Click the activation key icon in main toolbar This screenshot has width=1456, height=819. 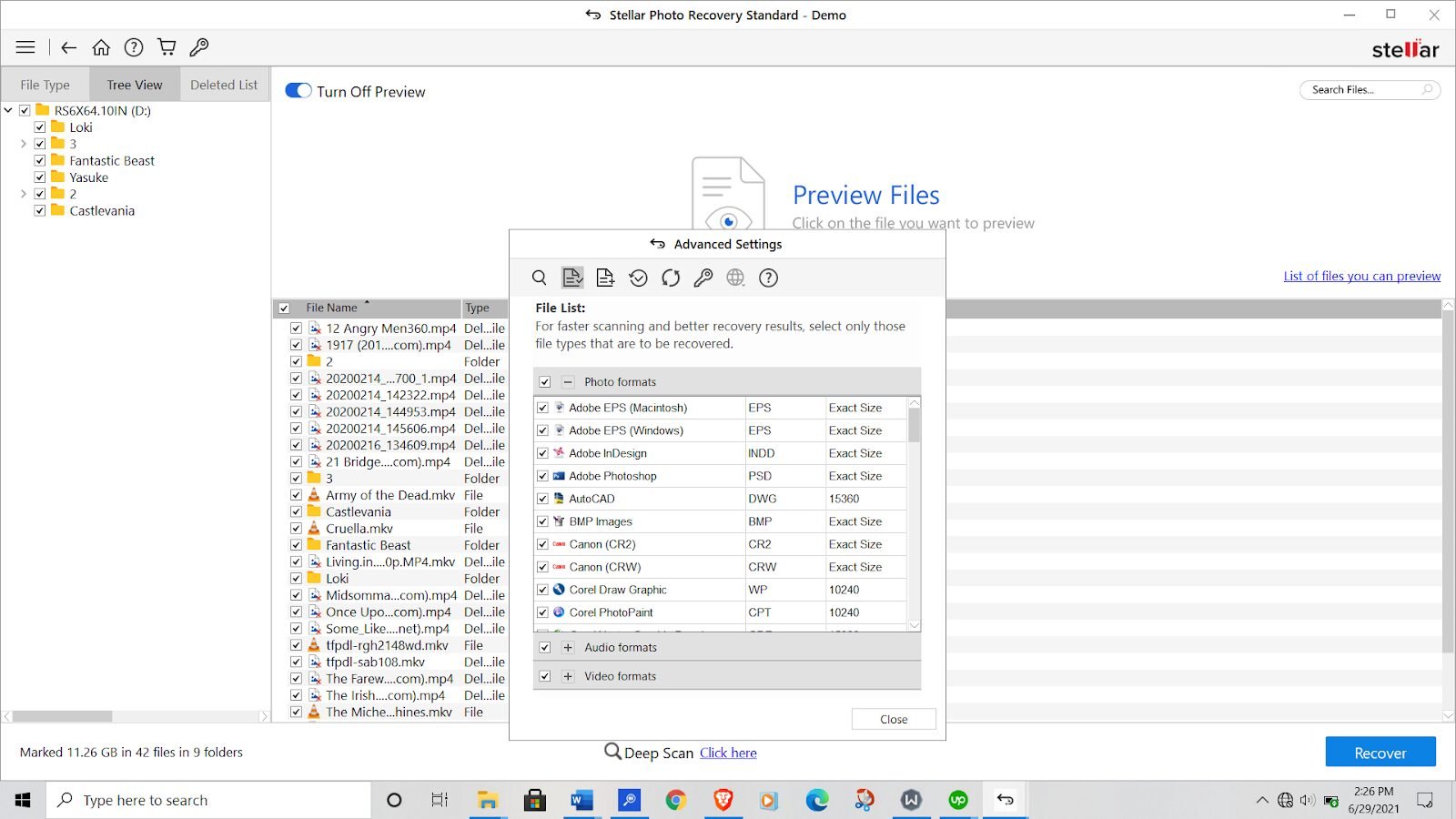(198, 47)
